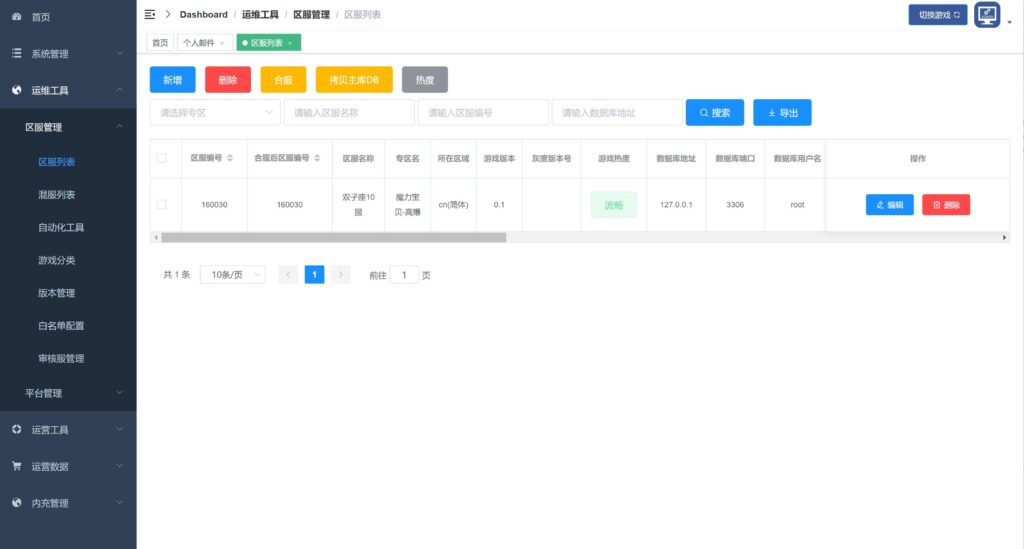Expand the 内充管理 menu

coord(68,503)
